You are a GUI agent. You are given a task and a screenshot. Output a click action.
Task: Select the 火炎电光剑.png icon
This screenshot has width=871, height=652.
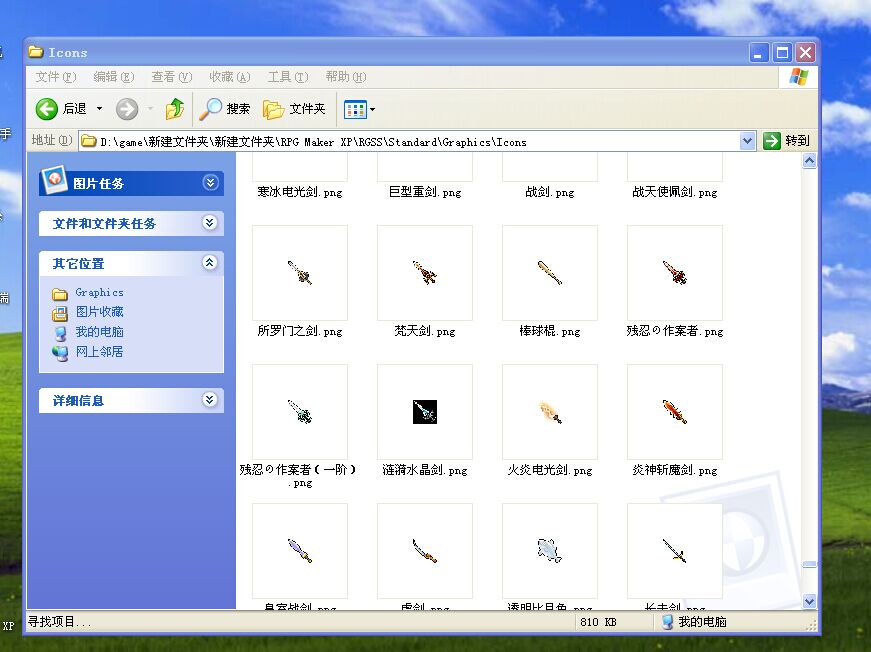click(x=550, y=412)
